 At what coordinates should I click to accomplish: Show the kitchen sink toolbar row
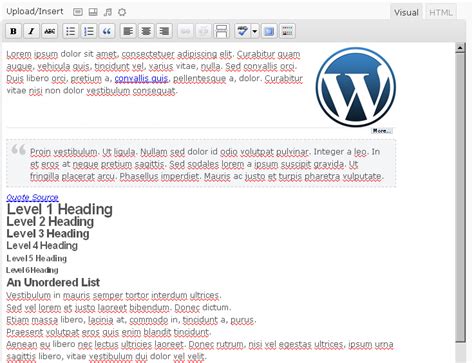(287, 31)
